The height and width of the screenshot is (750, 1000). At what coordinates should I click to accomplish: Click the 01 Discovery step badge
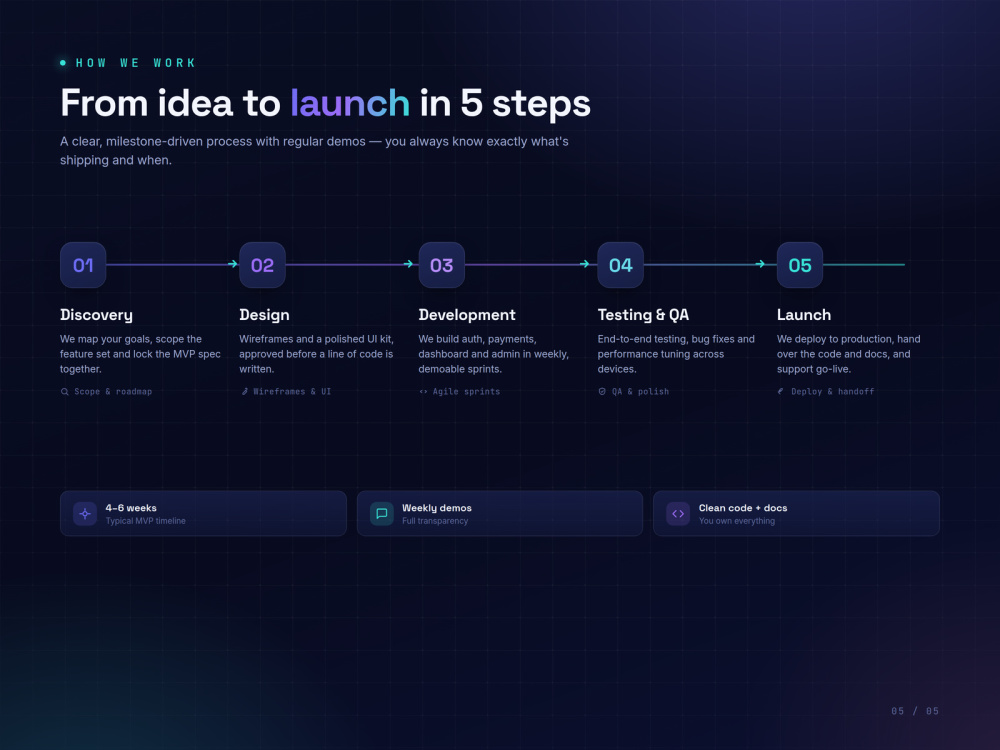83,265
